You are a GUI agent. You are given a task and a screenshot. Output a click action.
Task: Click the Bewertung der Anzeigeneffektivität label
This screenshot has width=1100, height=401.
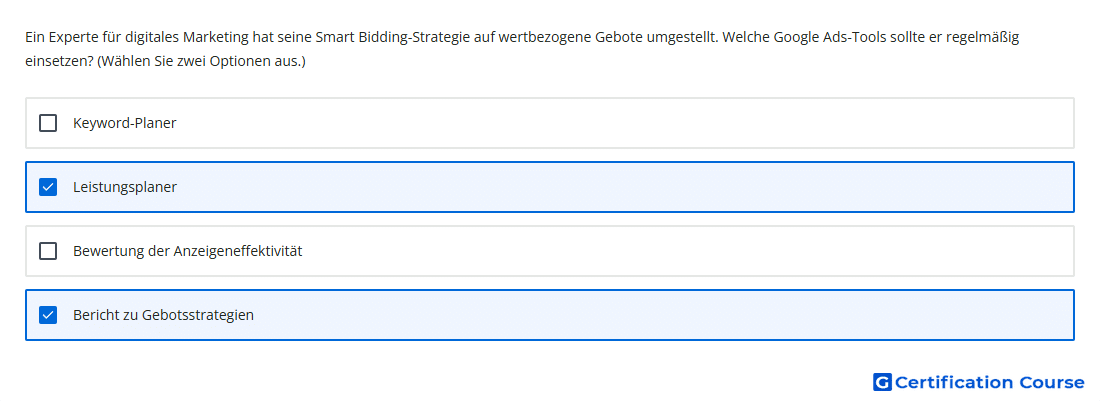187,251
